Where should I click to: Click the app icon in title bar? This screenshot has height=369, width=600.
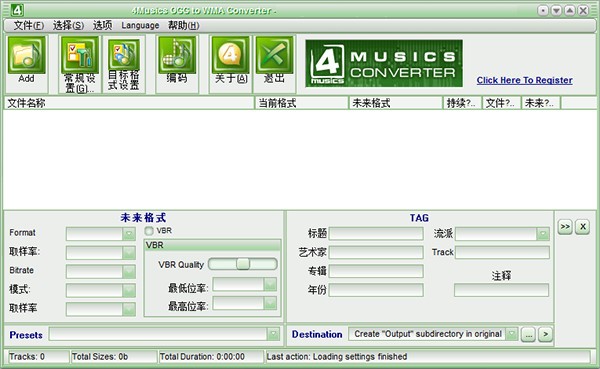17,10
